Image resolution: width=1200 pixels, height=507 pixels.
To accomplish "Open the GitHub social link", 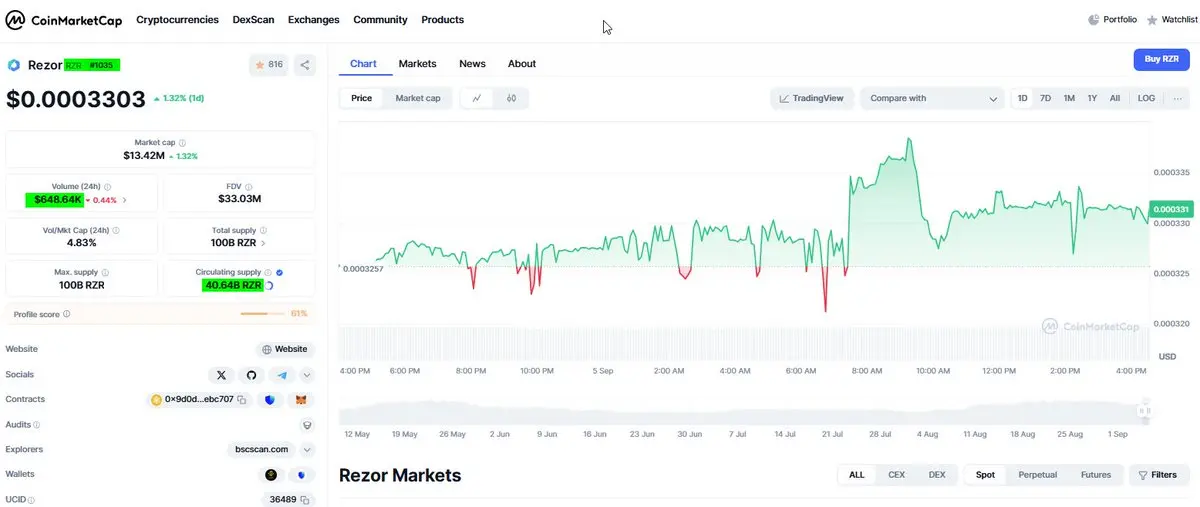I will 252,375.
